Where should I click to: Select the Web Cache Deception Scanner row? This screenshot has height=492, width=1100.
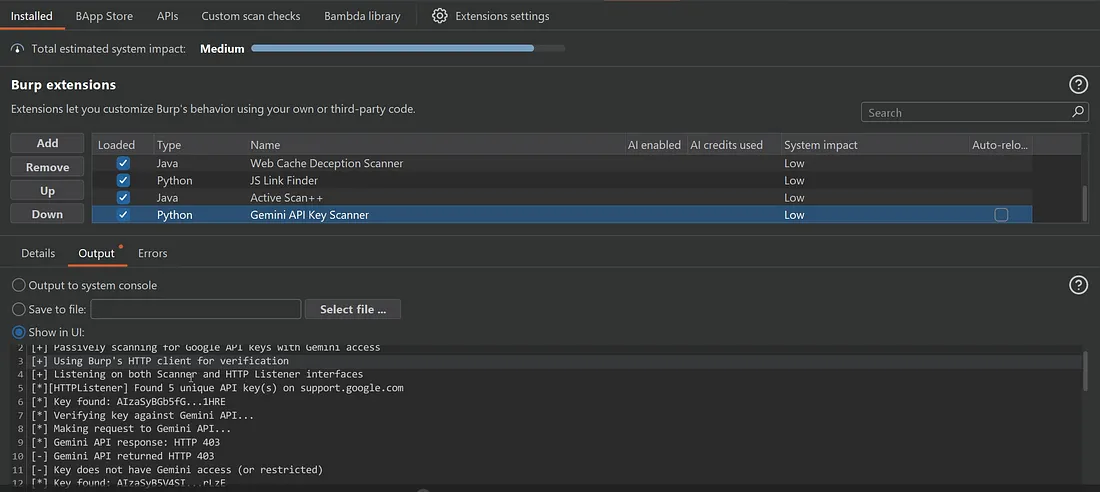(x=562, y=163)
